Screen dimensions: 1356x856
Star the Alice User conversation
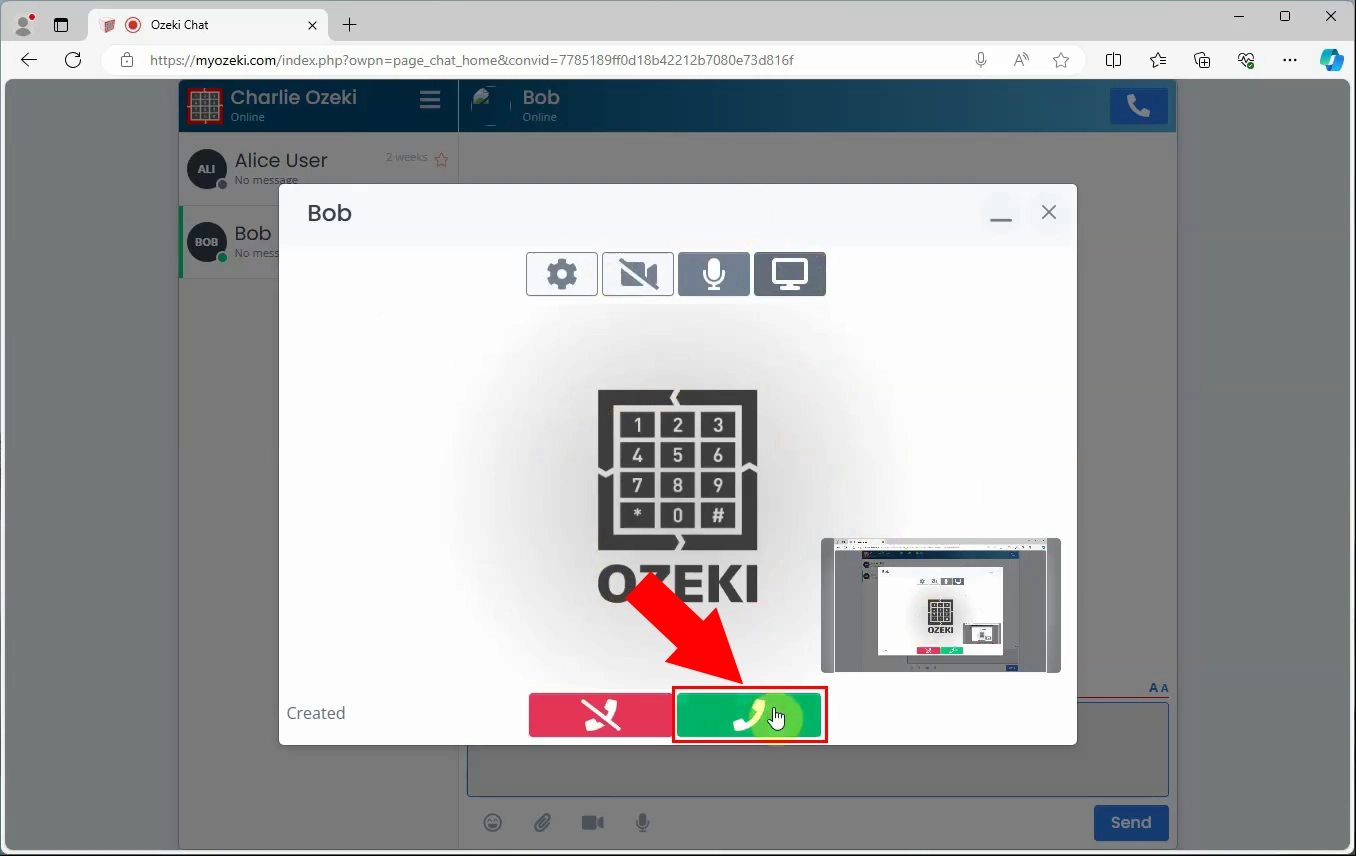click(441, 159)
